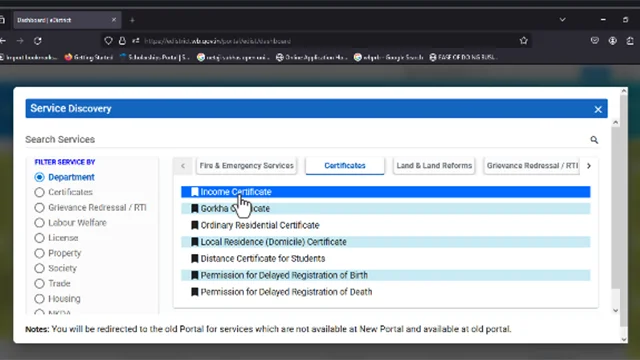Select the Department filter radio button
The height and width of the screenshot is (360, 640).
coord(39,177)
